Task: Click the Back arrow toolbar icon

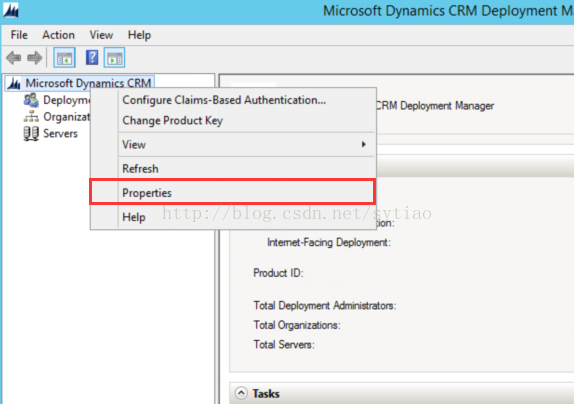Action: 14,58
